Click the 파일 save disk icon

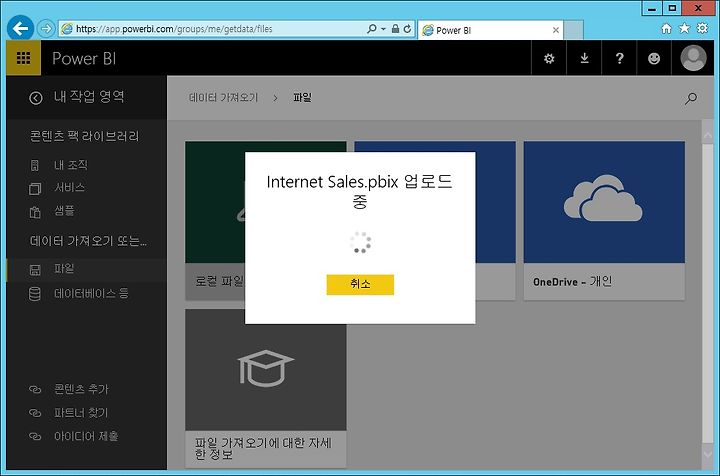pyautogui.click(x=35, y=270)
